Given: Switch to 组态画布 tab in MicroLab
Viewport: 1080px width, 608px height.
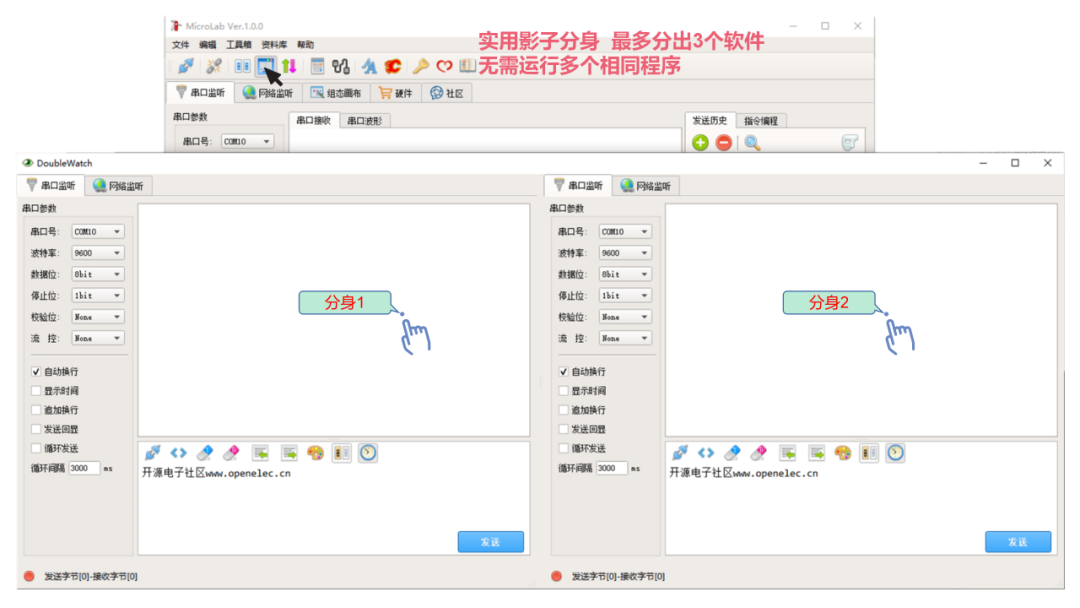Looking at the screenshot, I should (336, 93).
